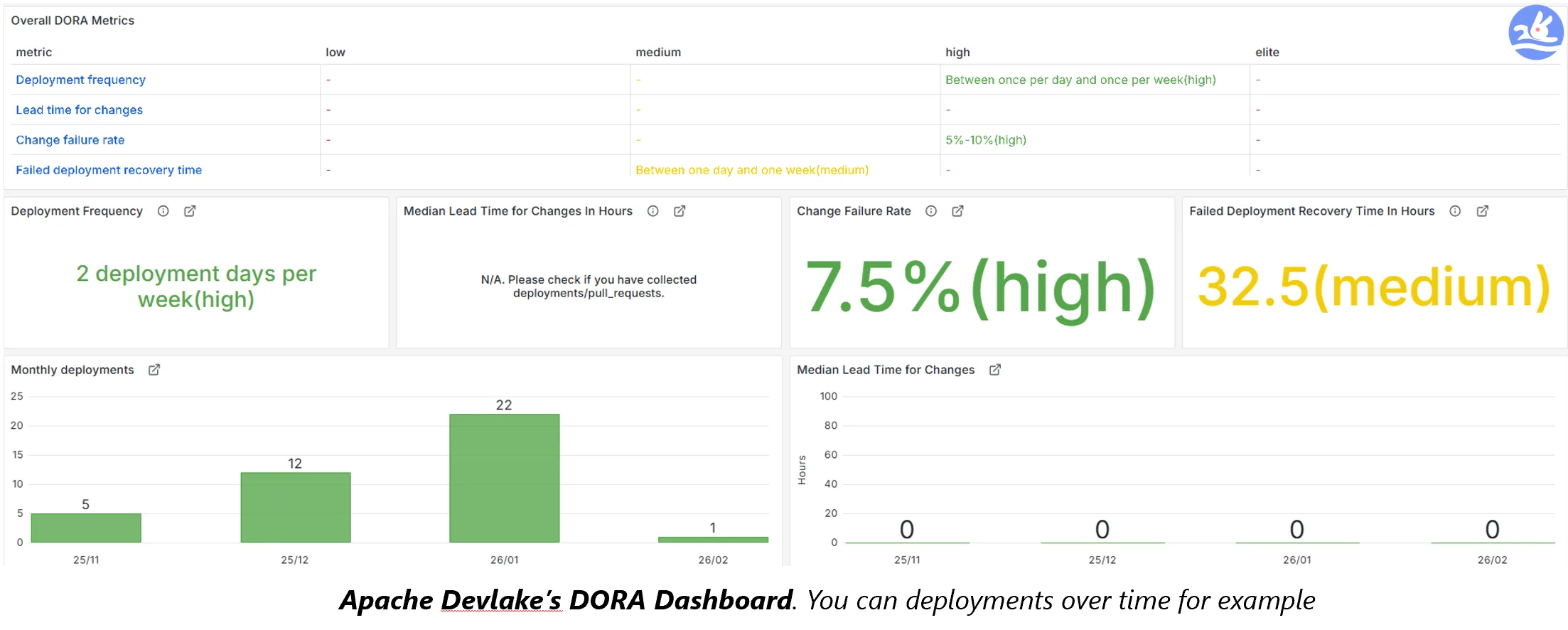Viewport: 1568px width, 630px height.
Task: Show Failed Deployment Recovery Time info
Action: coord(1455,211)
